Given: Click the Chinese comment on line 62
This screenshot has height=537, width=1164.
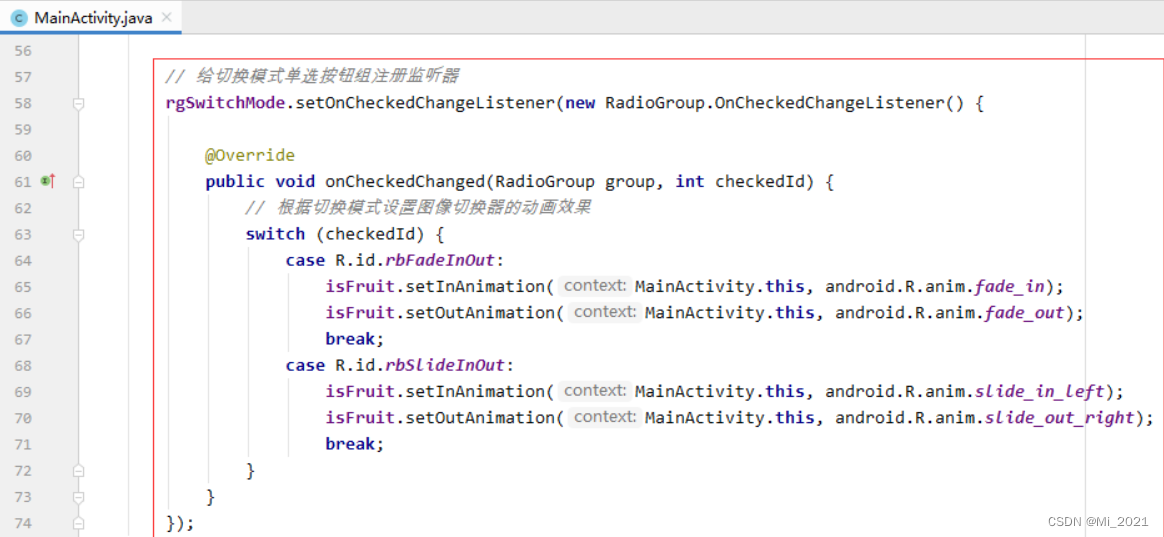Looking at the screenshot, I should pyautogui.click(x=419, y=208).
